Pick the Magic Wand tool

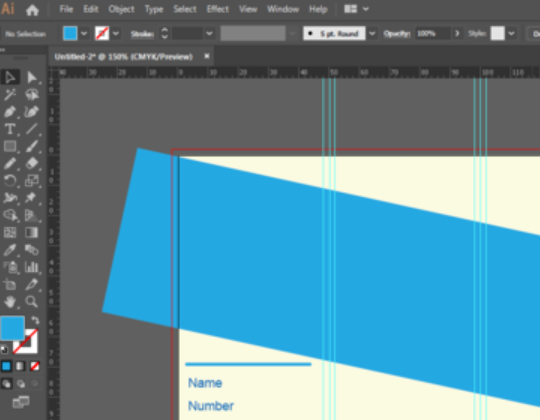[x=10, y=94]
